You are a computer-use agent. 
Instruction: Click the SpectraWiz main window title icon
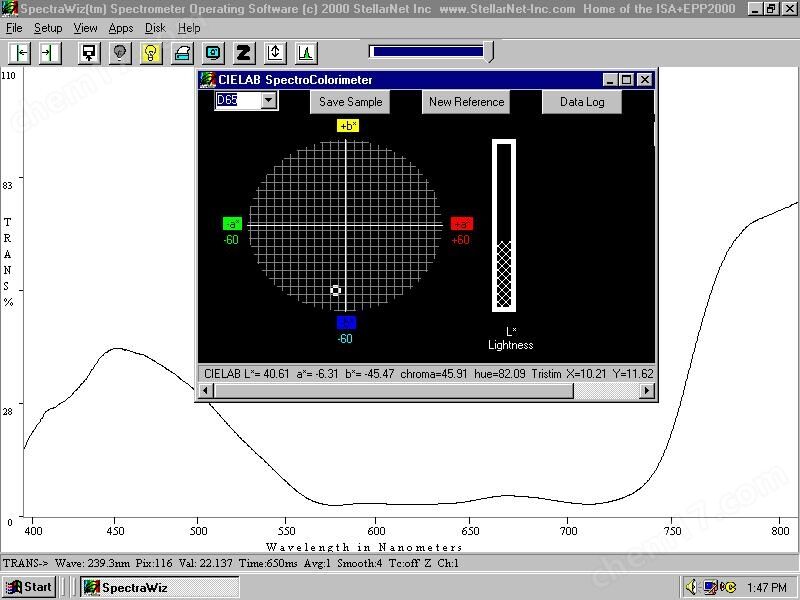9,8
